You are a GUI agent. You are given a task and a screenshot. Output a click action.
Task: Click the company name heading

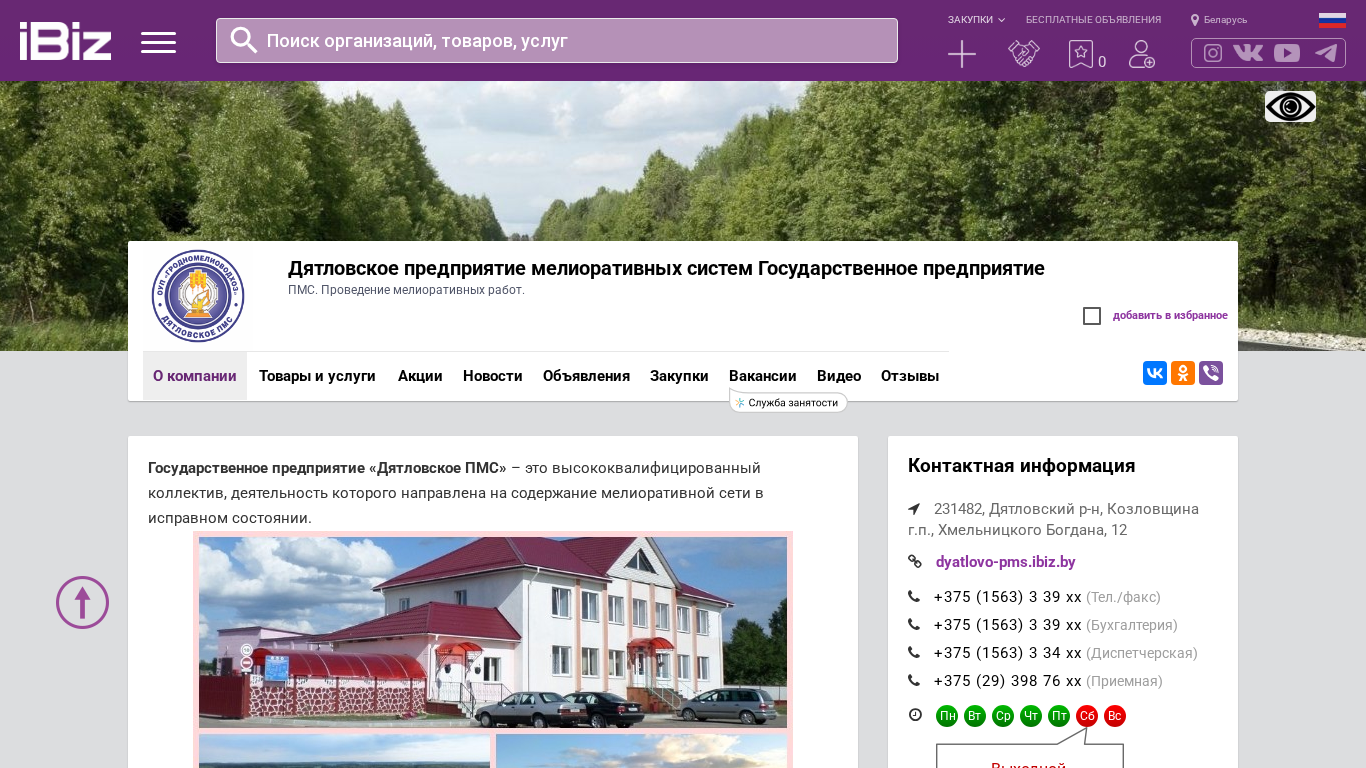[x=666, y=268]
